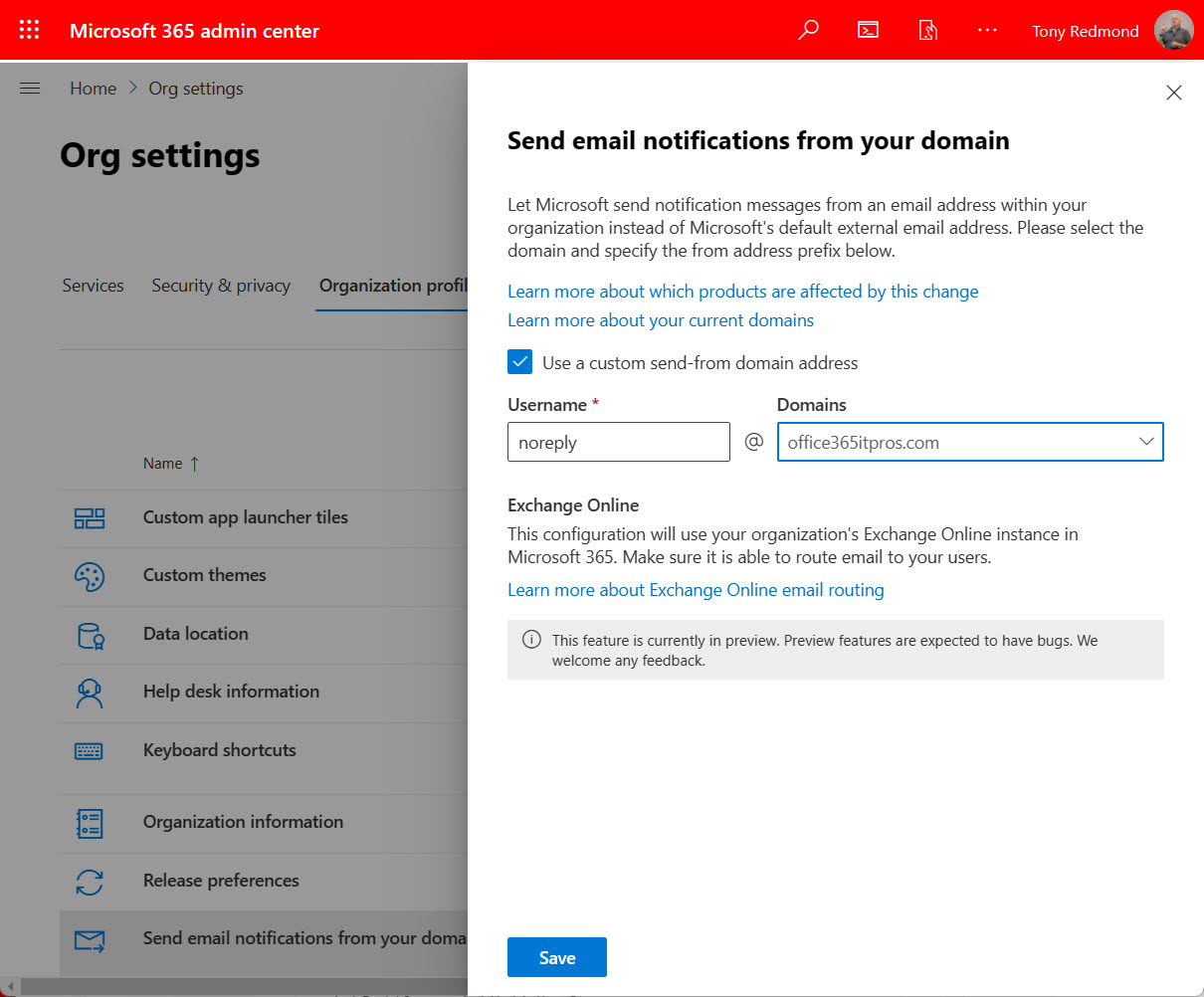Open the more options ellipsis in header
The image size is (1204, 997).
[x=987, y=30]
